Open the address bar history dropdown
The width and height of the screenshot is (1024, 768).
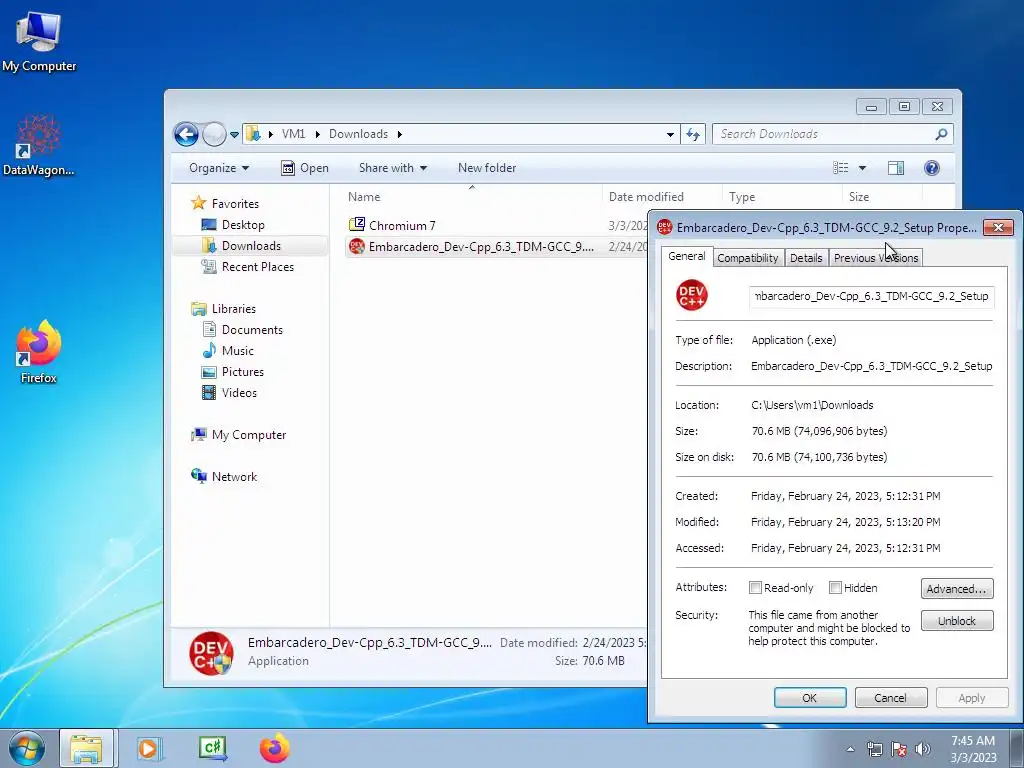670,135
